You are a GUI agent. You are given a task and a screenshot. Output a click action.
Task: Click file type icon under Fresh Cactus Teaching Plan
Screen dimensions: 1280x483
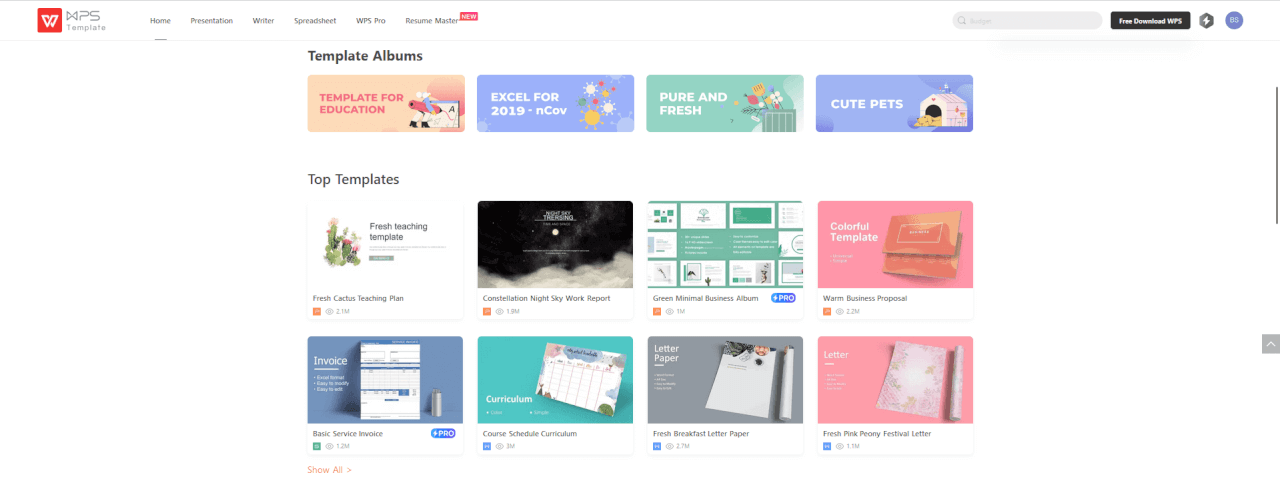(317, 311)
